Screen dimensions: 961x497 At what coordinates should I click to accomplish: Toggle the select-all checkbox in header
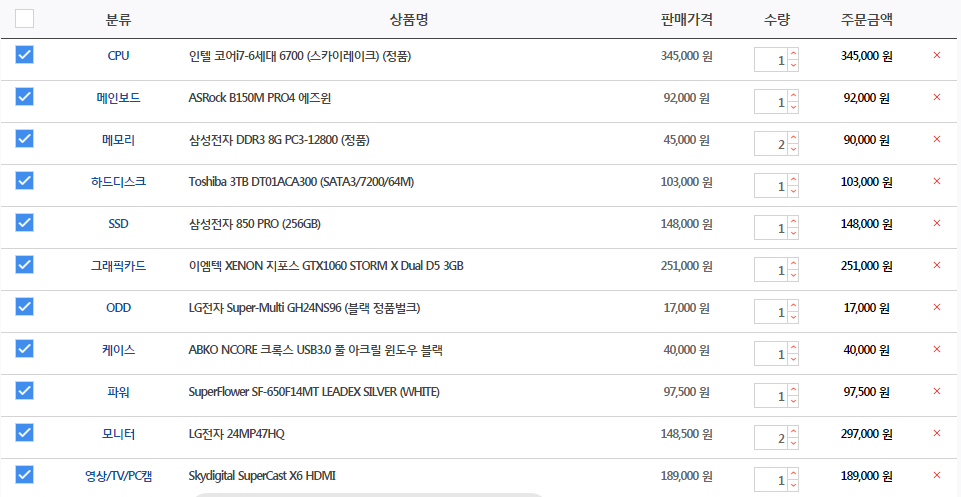[25, 19]
